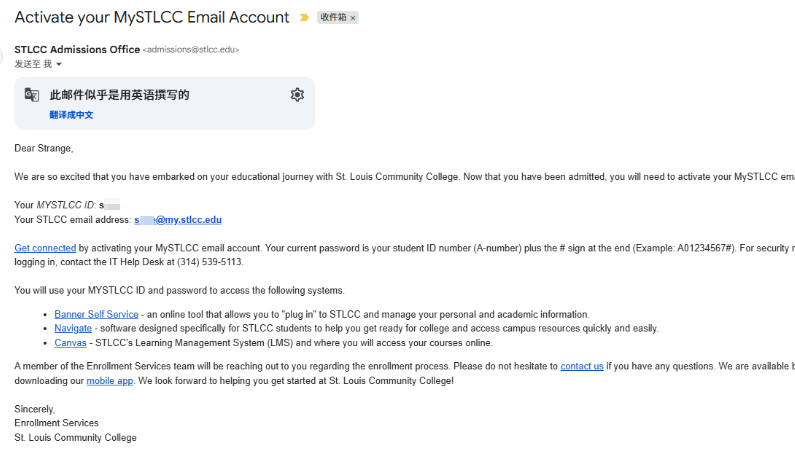Click the email subject heading text
This screenshot has width=795, height=462.
click(151, 17)
